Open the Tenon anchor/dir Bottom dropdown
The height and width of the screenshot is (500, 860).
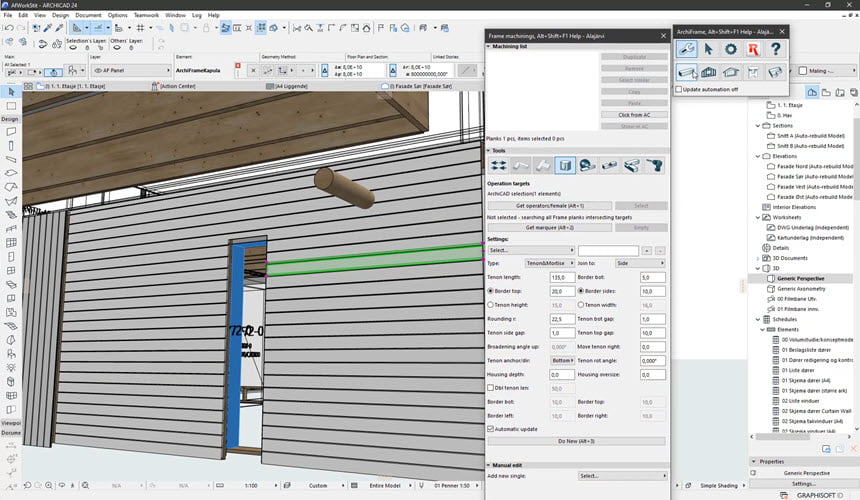pos(562,360)
